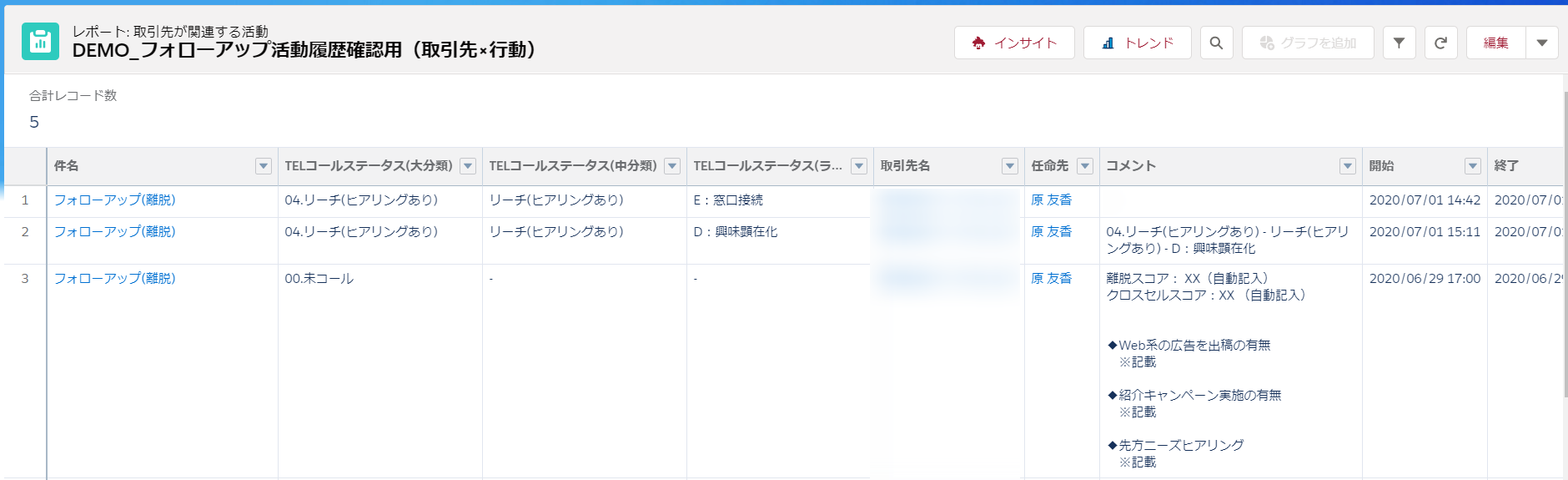
Task: Refresh the report with the reload icon
Action: pyautogui.click(x=1440, y=43)
